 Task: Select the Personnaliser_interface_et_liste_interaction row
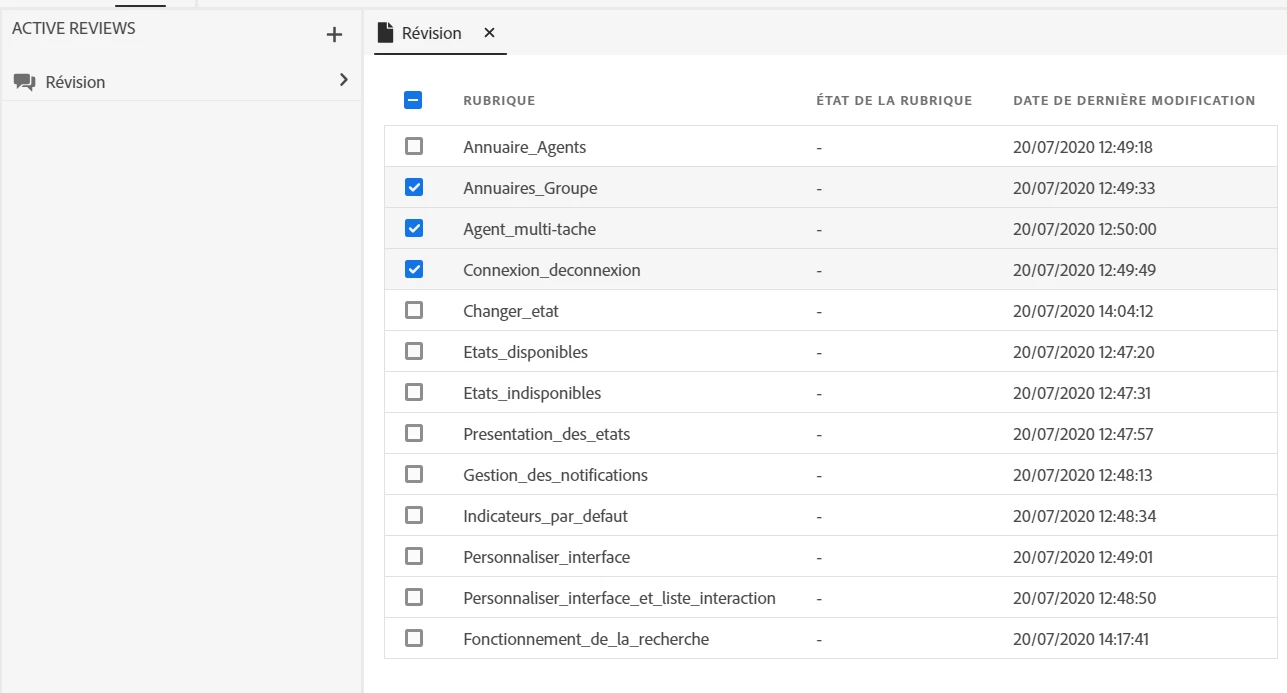click(619, 598)
